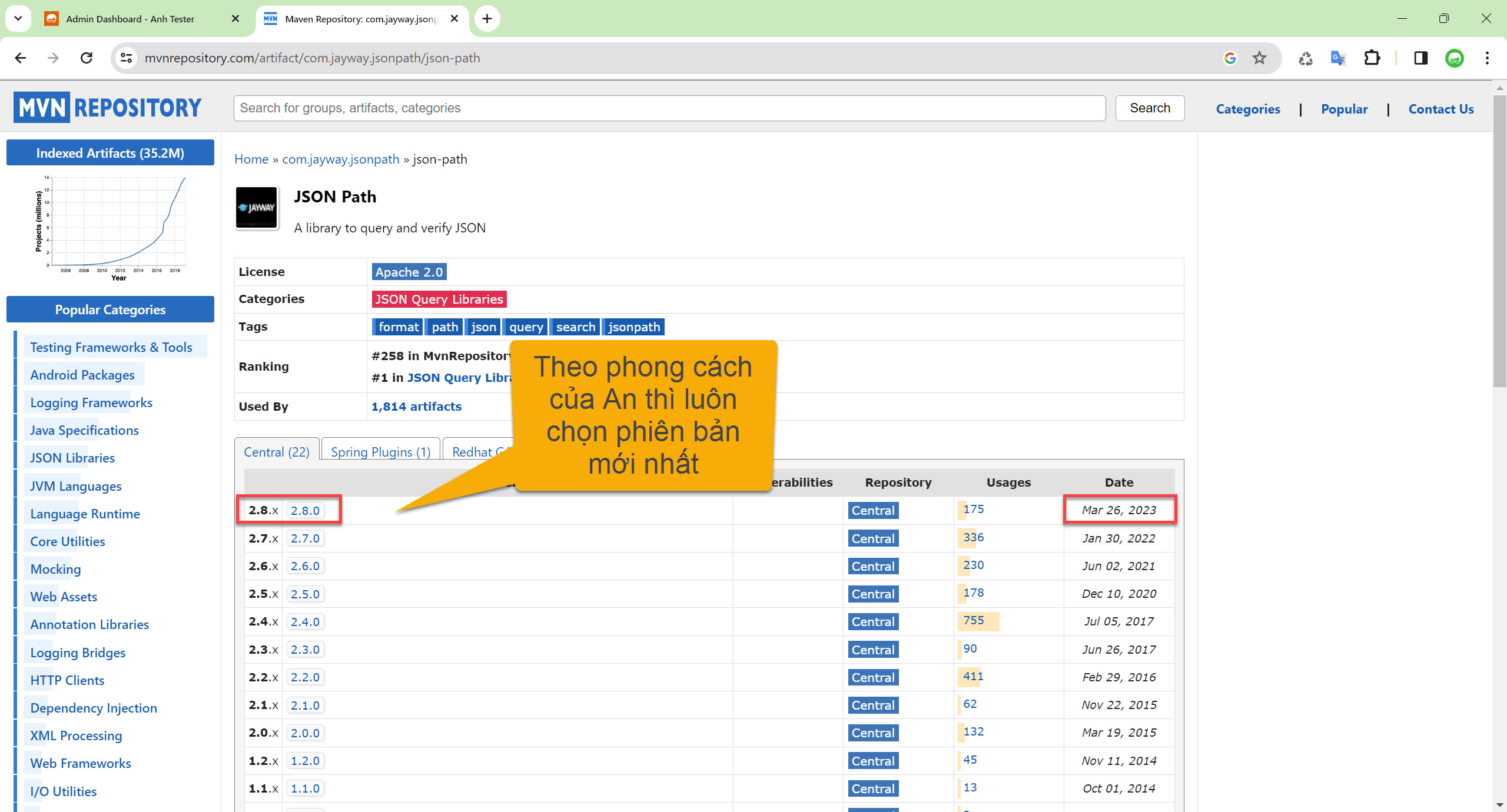
Task: Click the jsonpath tag
Action: 634,327
